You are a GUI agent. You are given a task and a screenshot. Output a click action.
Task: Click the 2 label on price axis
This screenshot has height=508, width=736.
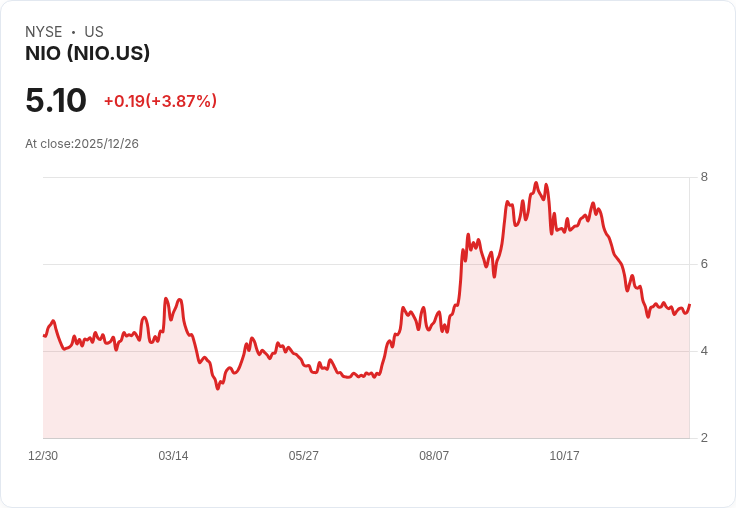[x=704, y=438]
